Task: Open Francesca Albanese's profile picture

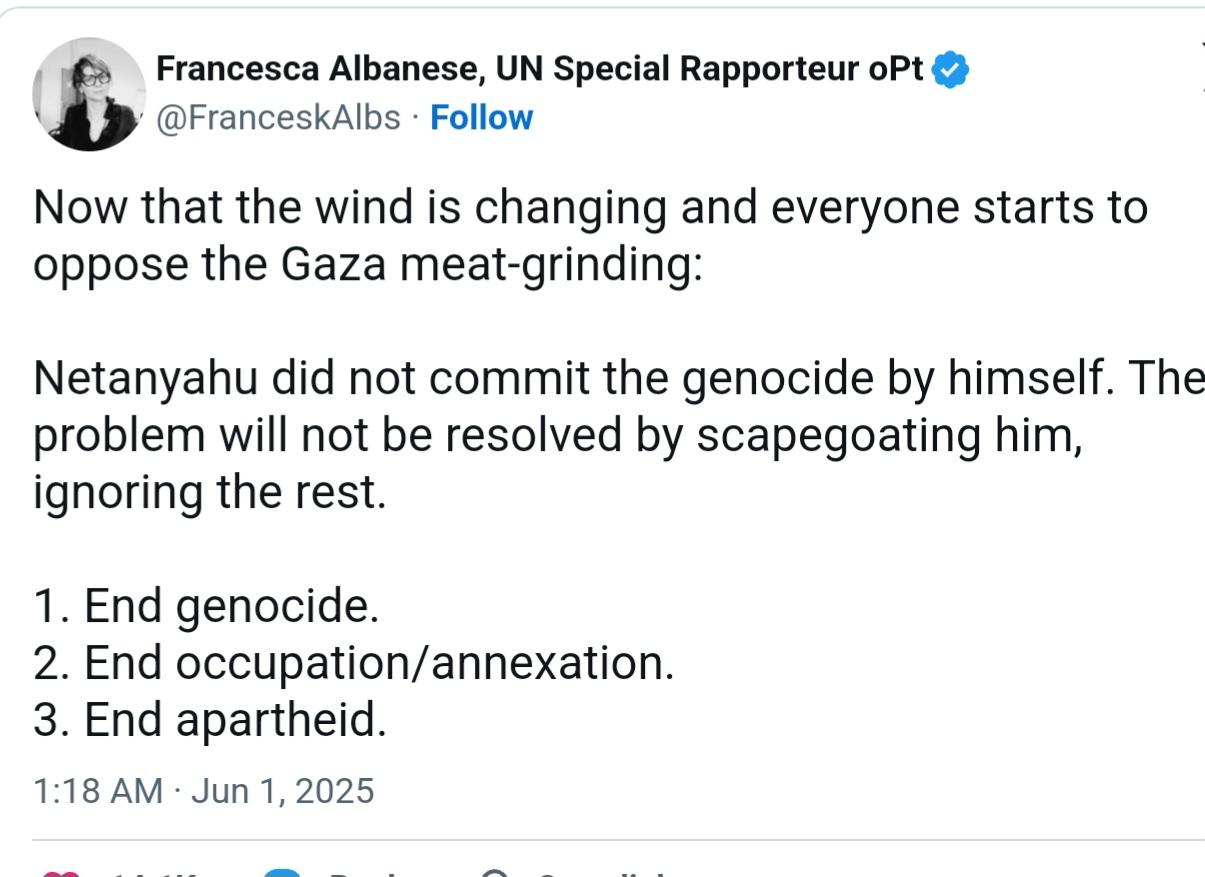Action: (x=89, y=94)
